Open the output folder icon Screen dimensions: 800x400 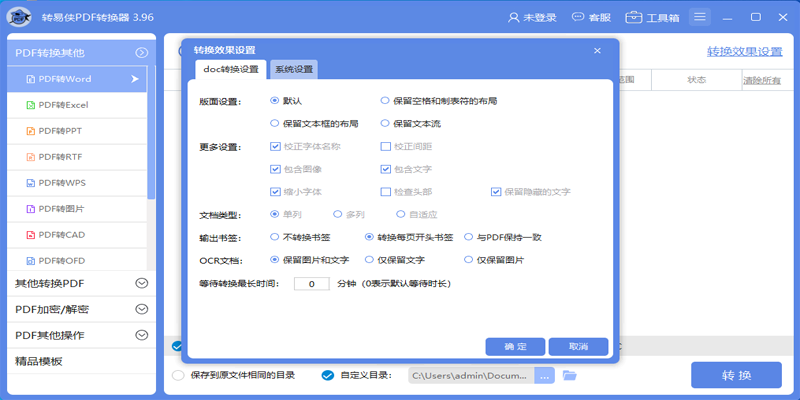coord(569,376)
